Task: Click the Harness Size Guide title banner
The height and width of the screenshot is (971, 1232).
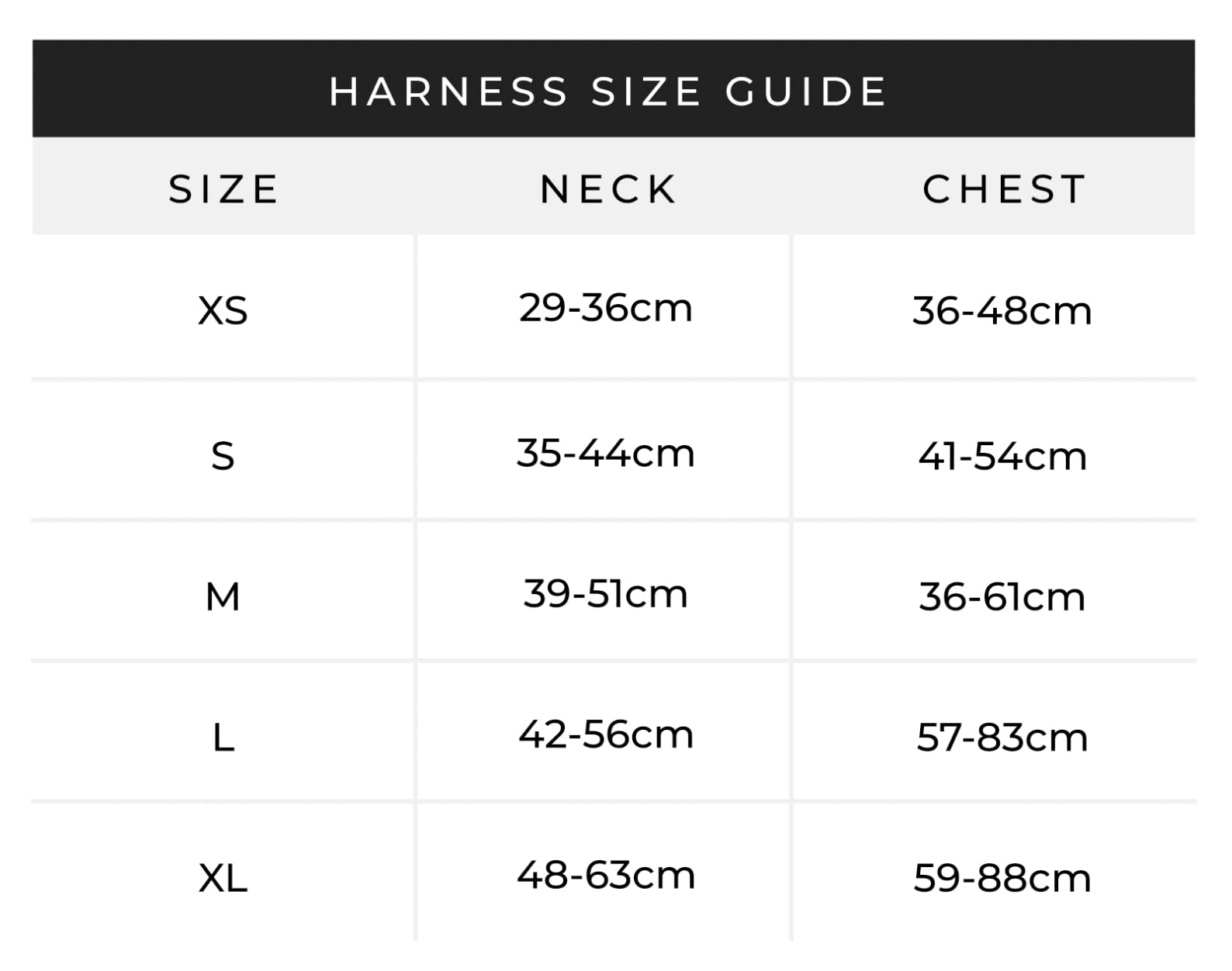Action: click(608, 91)
